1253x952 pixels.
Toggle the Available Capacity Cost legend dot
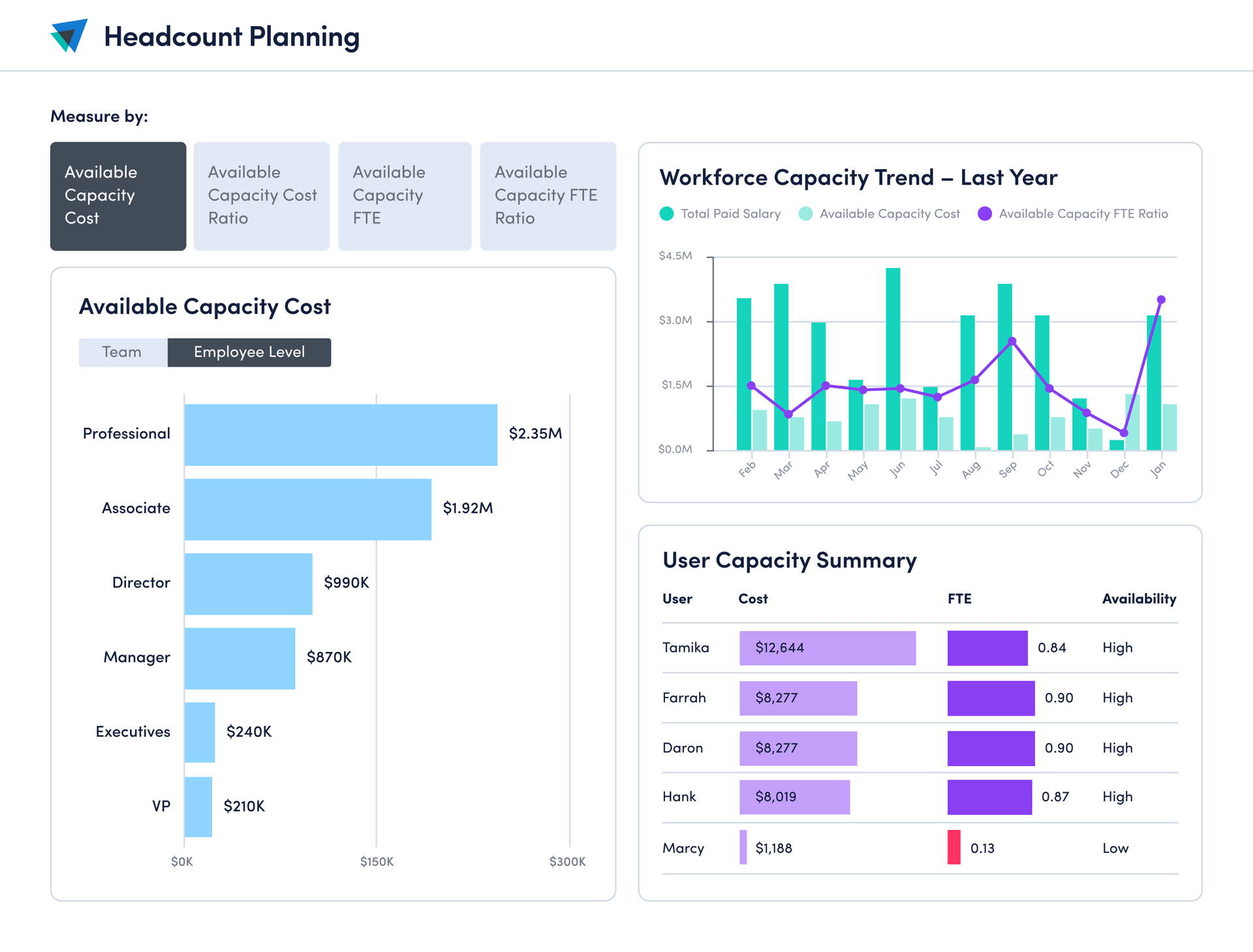tap(805, 214)
